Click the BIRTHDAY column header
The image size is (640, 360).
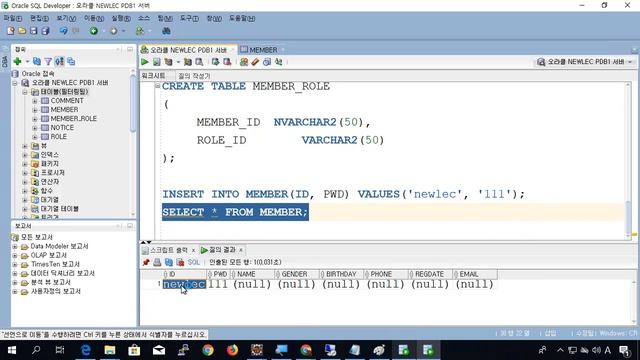click(341, 274)
